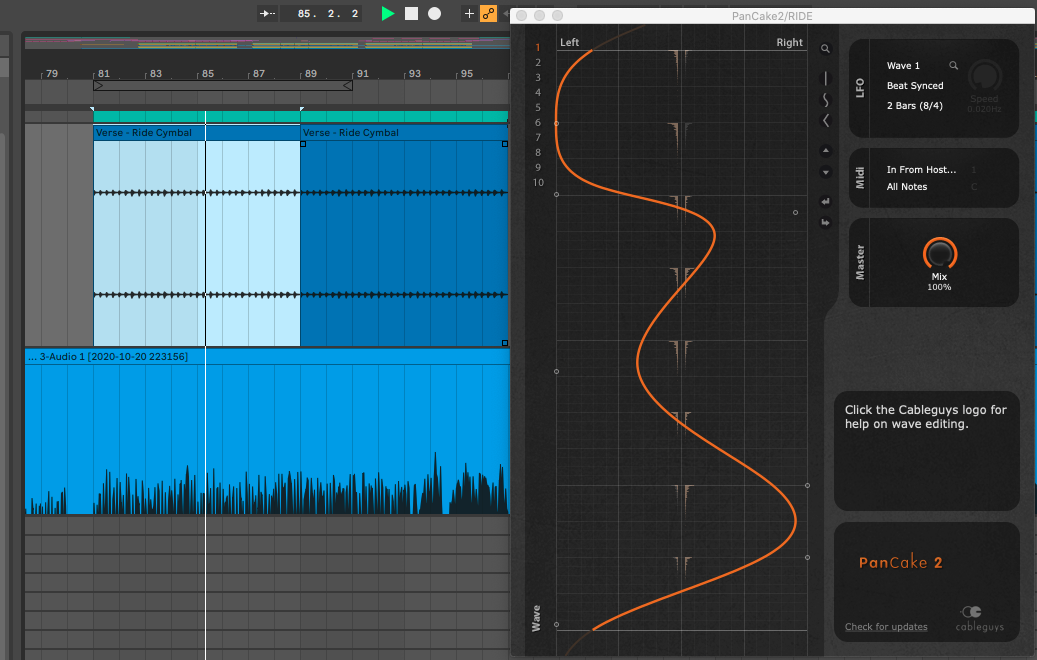Click the curve handle right of the first peak
The width and height of the screenshot is (1037, 660).
[795, 212]
